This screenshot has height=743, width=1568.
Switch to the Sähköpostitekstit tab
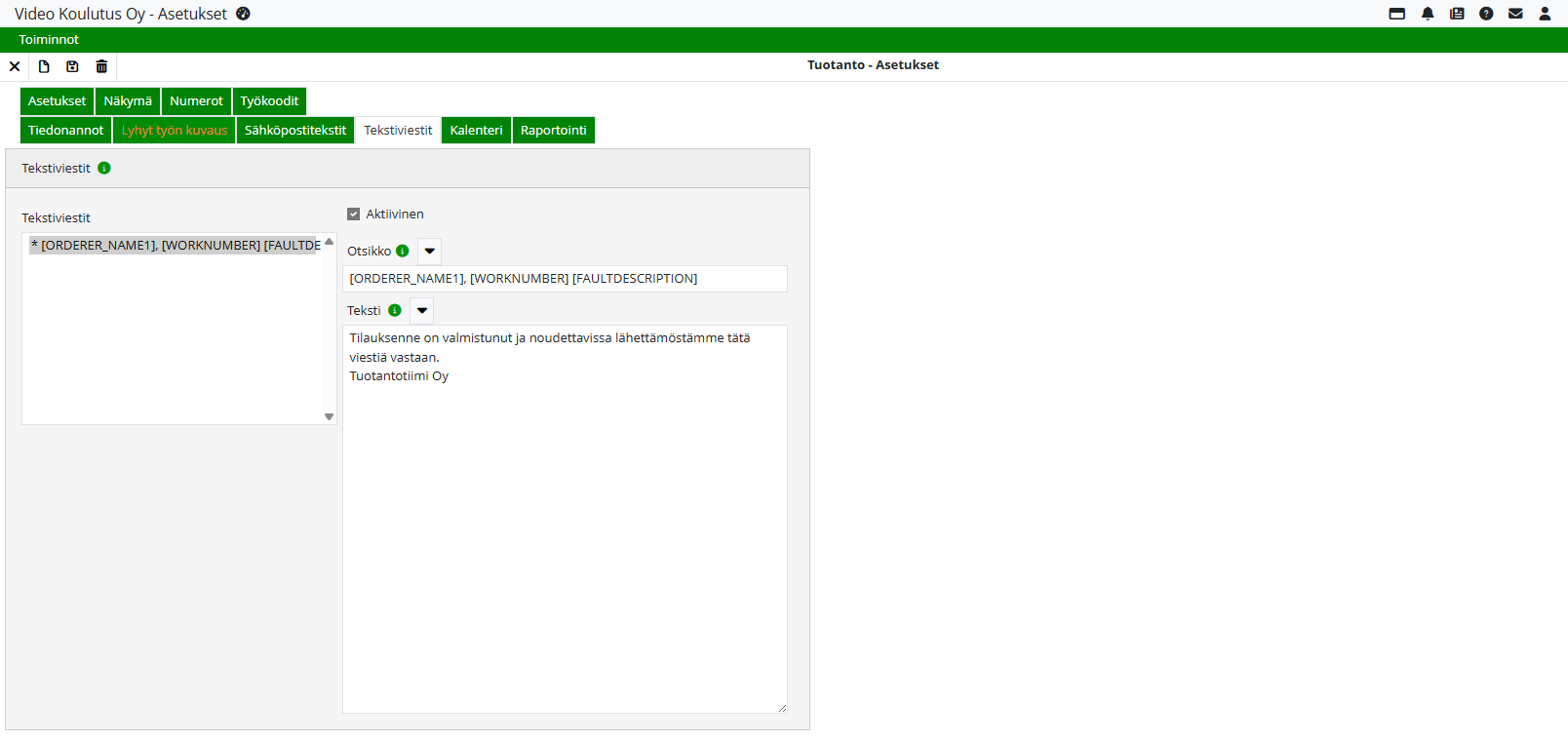294,131
